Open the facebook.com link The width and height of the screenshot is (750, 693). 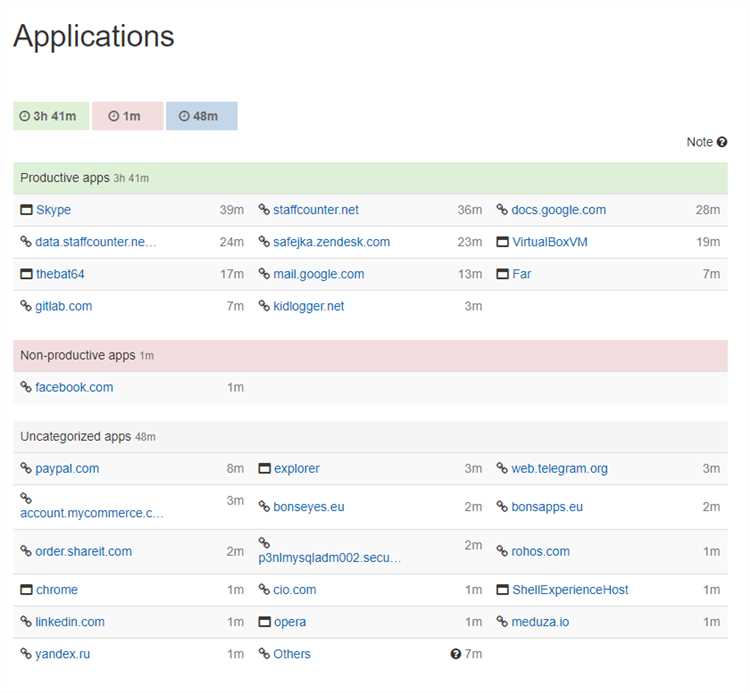point(74,387)
